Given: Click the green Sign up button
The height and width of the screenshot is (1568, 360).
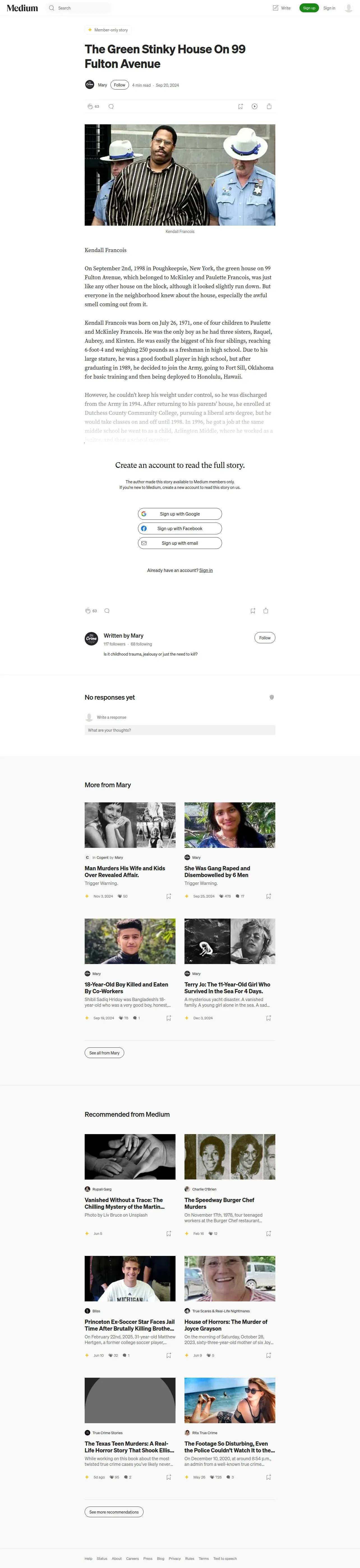Looking at the screenshot, I should (309, 8).
